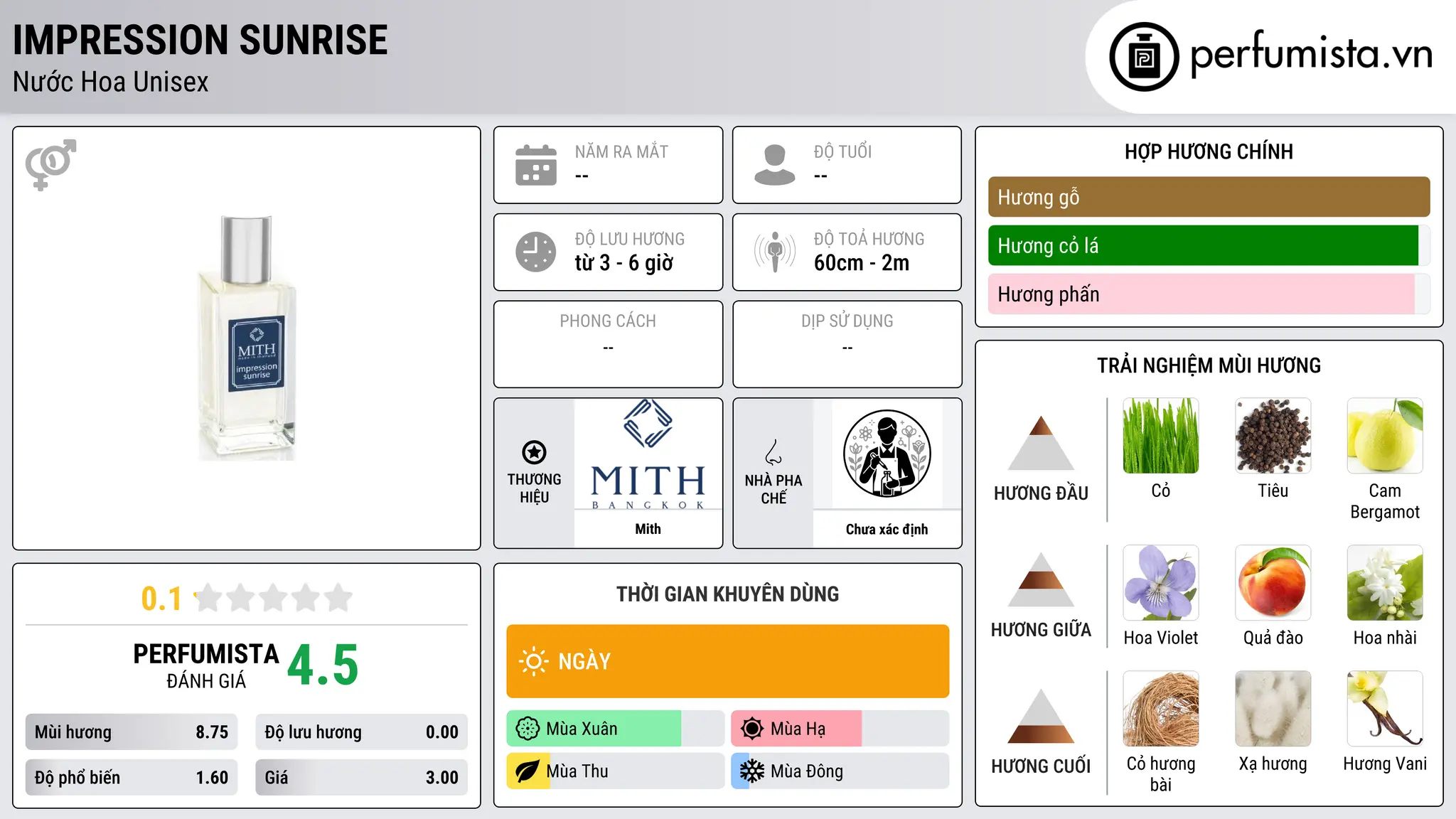Click the Hương gỗ accord bar
This screenshot has width=1456, height=819.
click(1209, 197)
